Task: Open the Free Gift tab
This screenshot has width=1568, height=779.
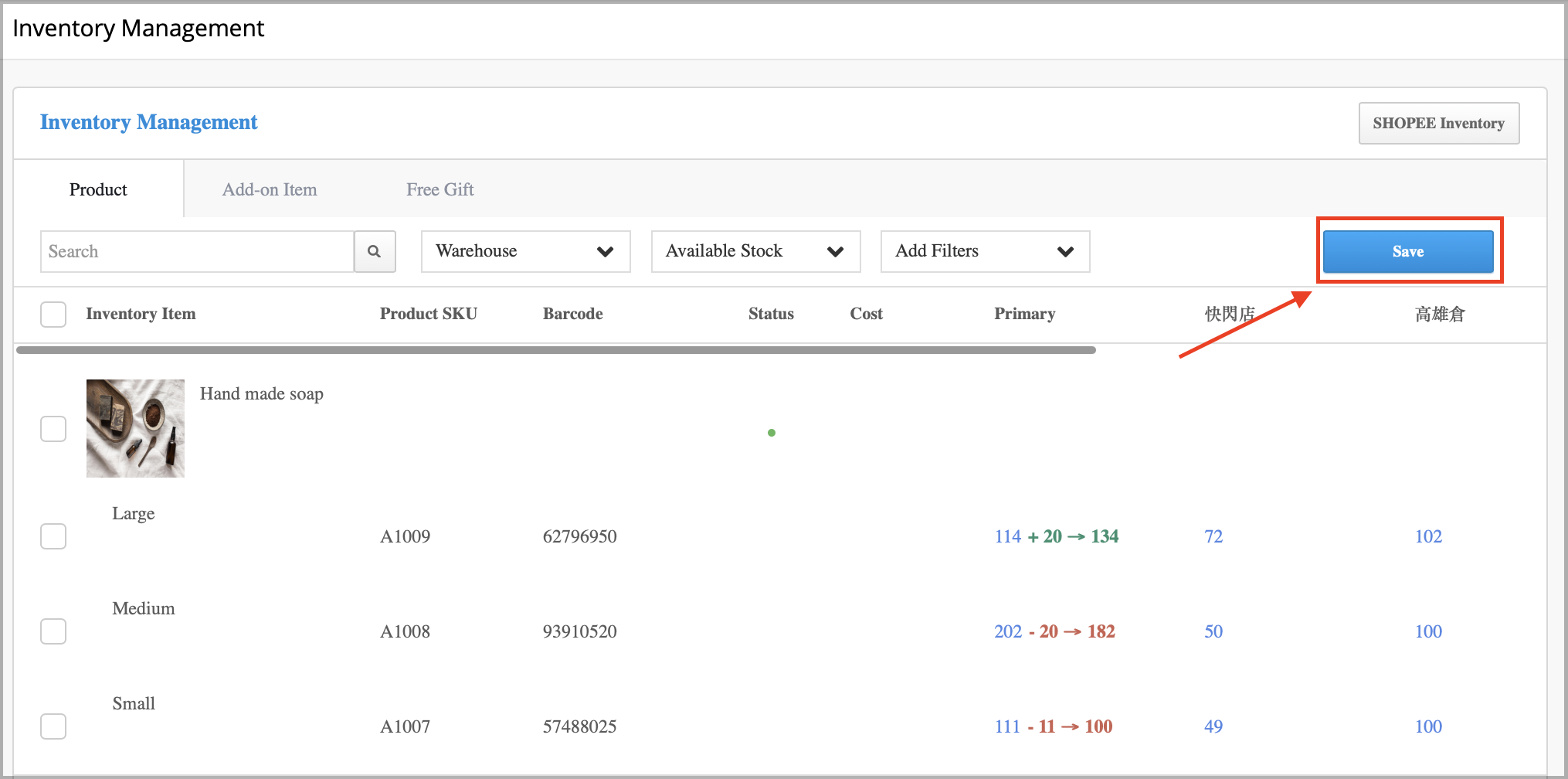Action: [440, 189]
